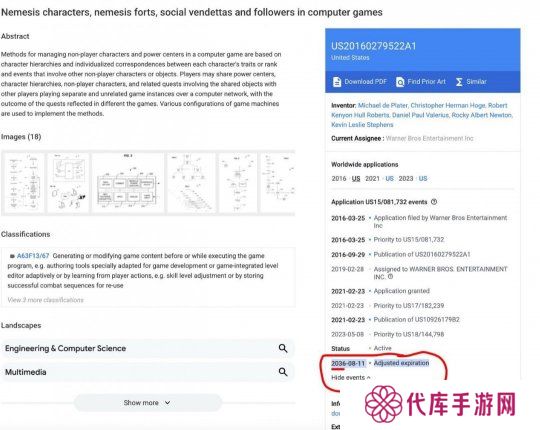The height and width of the screenshot is (430, 540).
Task: Open the first patent drawing thumbnail
Action: point(23,183)
